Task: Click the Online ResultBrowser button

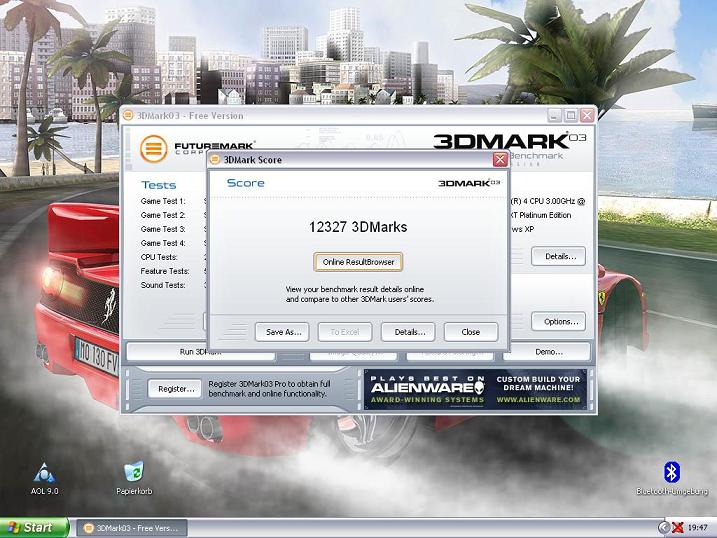Action: (x=358, y=262)
